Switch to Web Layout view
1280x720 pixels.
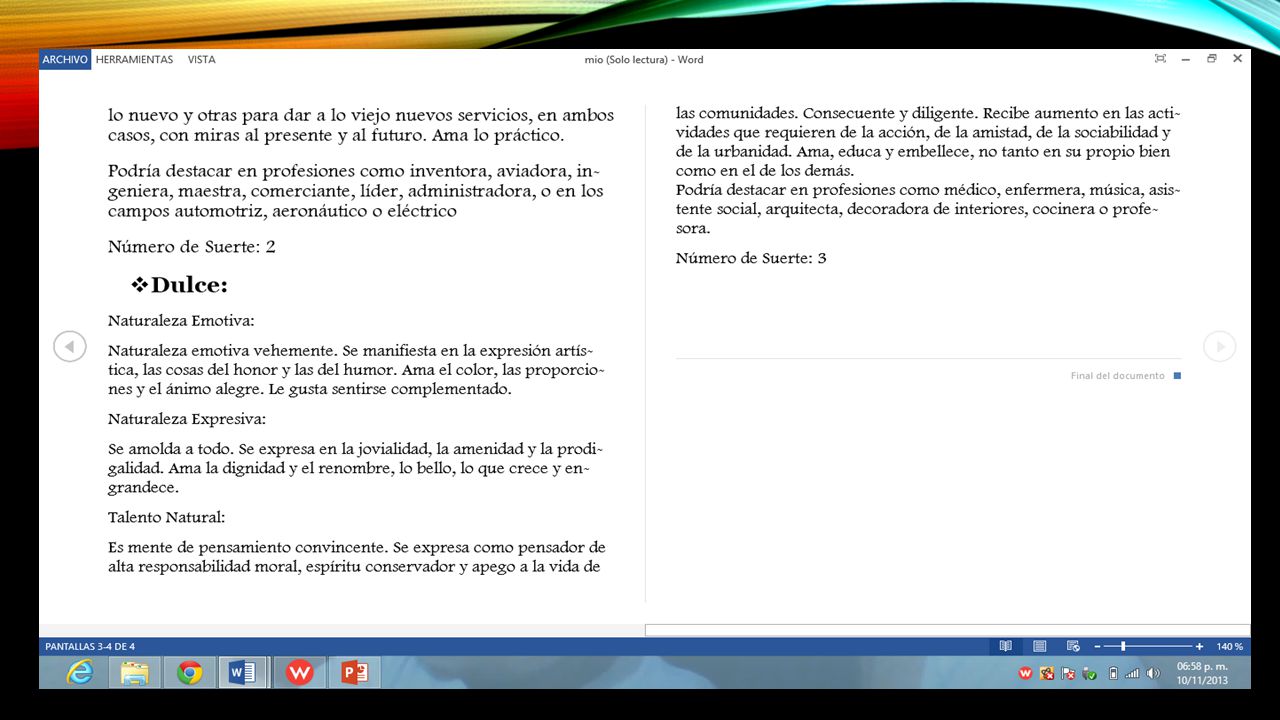[x=1073, y=646]
